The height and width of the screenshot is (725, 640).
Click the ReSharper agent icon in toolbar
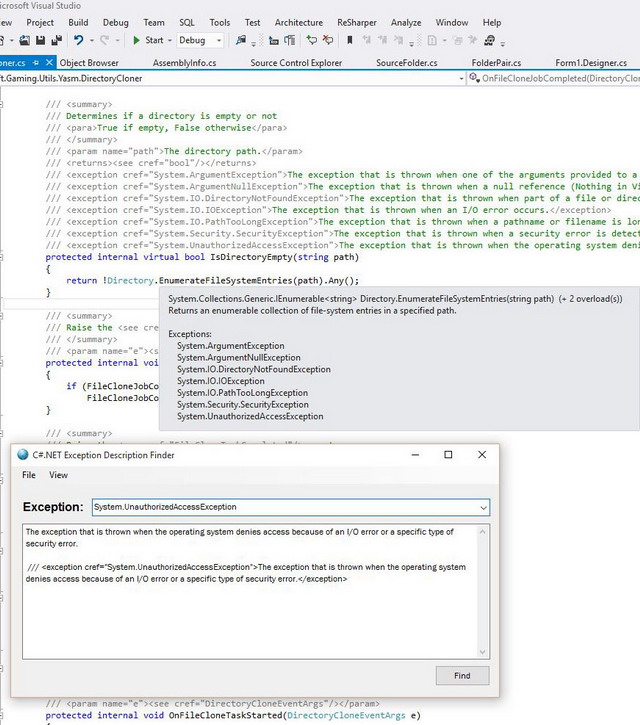tap(489, 41)
